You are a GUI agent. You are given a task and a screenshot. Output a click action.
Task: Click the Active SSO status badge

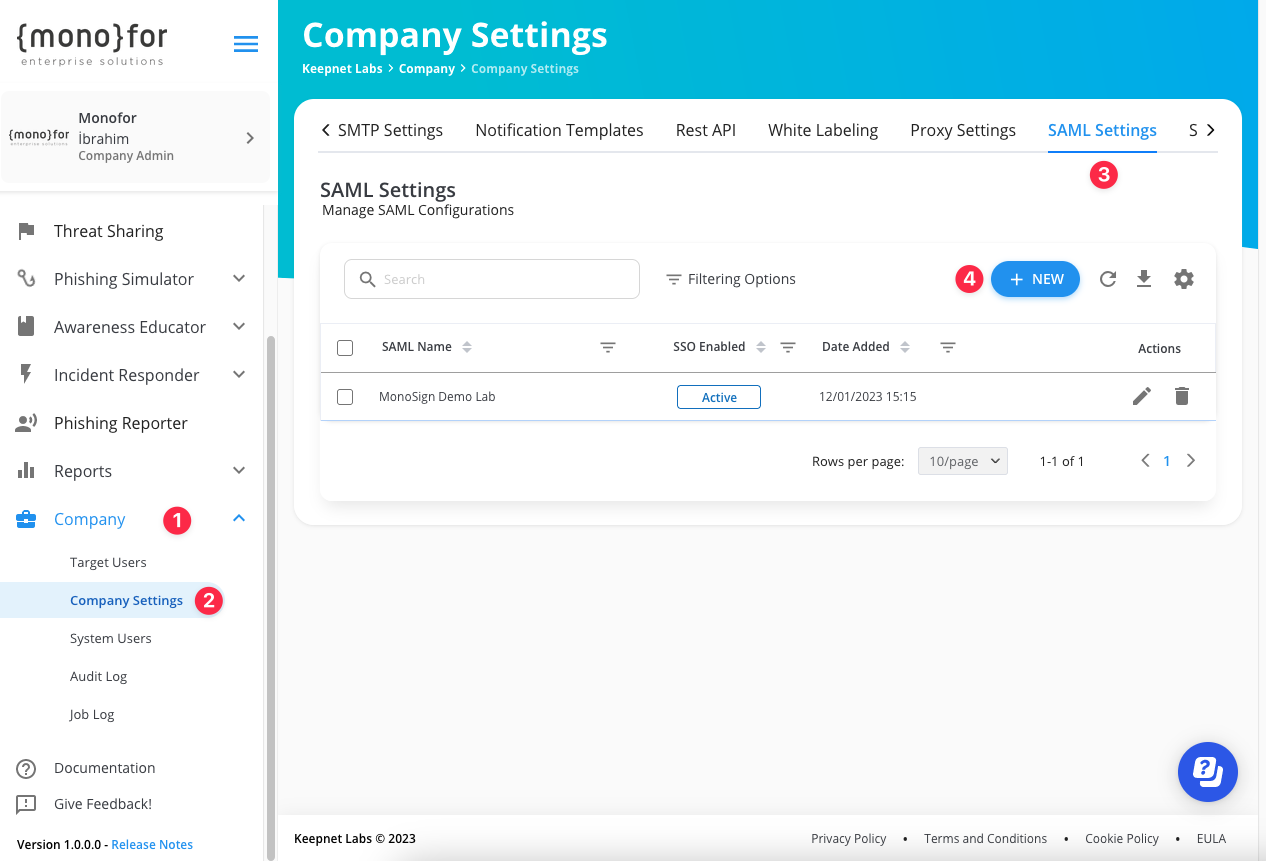tap(718, 397)
